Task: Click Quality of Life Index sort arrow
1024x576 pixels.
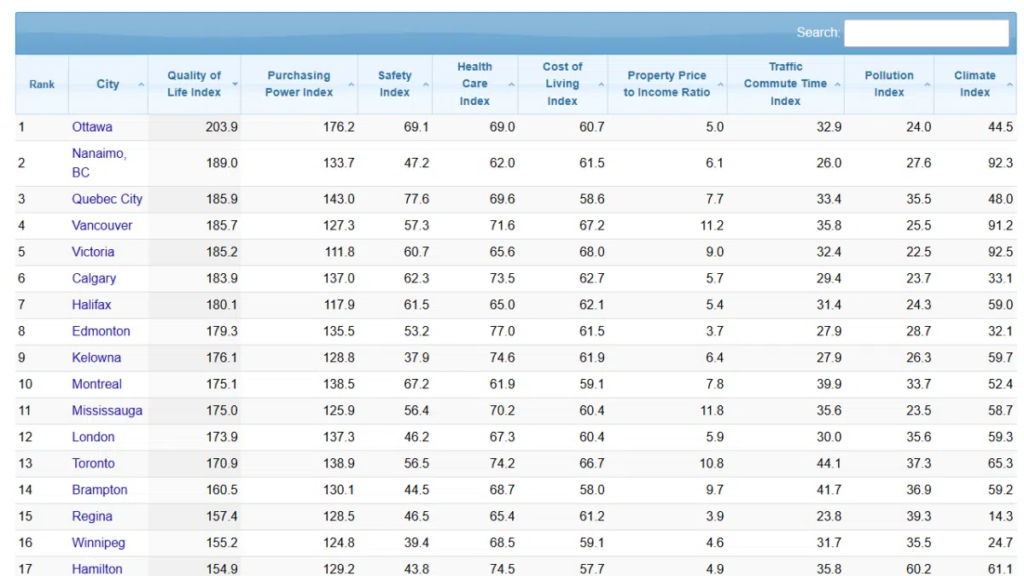Action: coord(235,85)
